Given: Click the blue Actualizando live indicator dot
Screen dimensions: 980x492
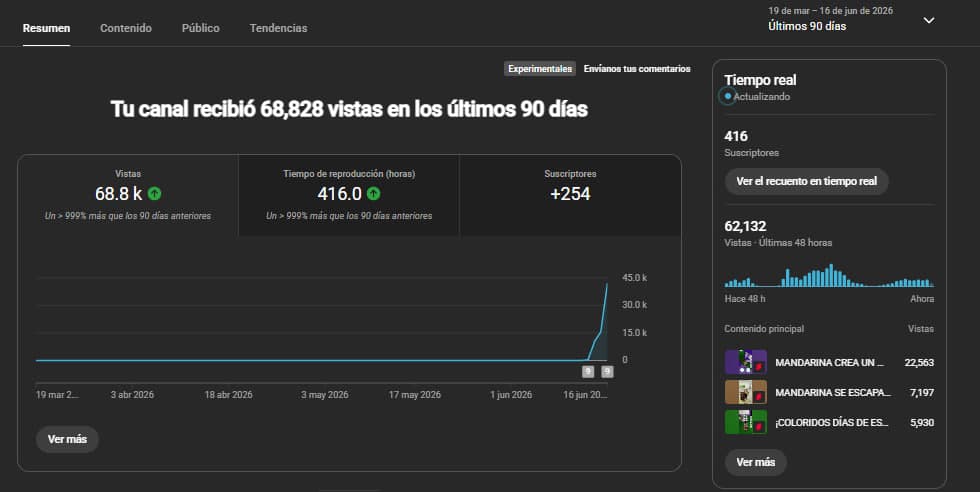Looking at the screenshot, I should [x=728, y=96].
